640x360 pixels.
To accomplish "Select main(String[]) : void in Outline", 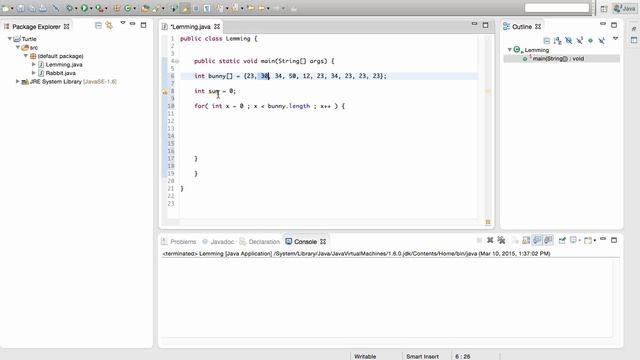I will (x=558, y=59).
